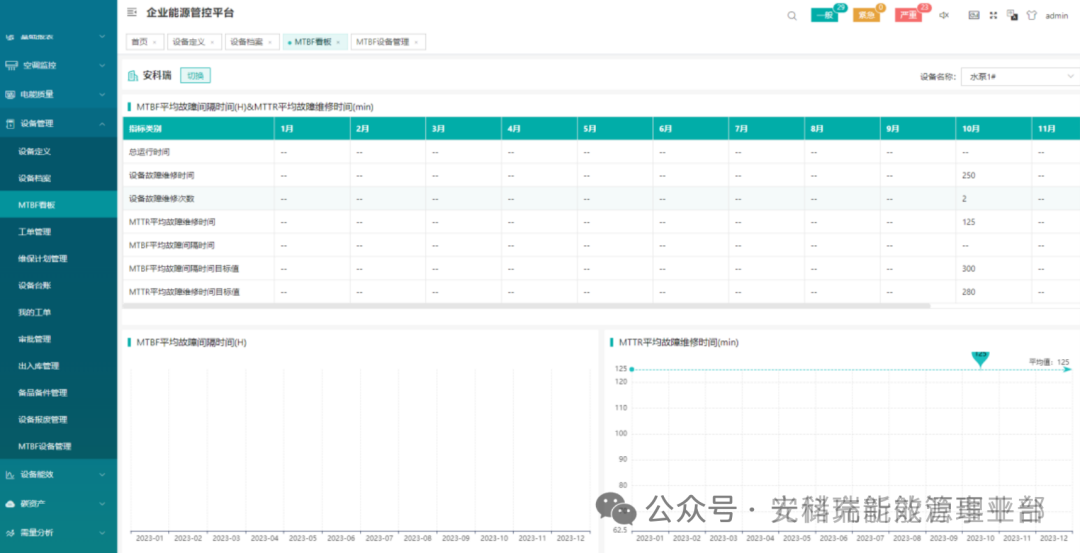Switch language with the translate icon
This screenshot has height=553, width=1080.
pyautogui.click(x=1012, y=15)
